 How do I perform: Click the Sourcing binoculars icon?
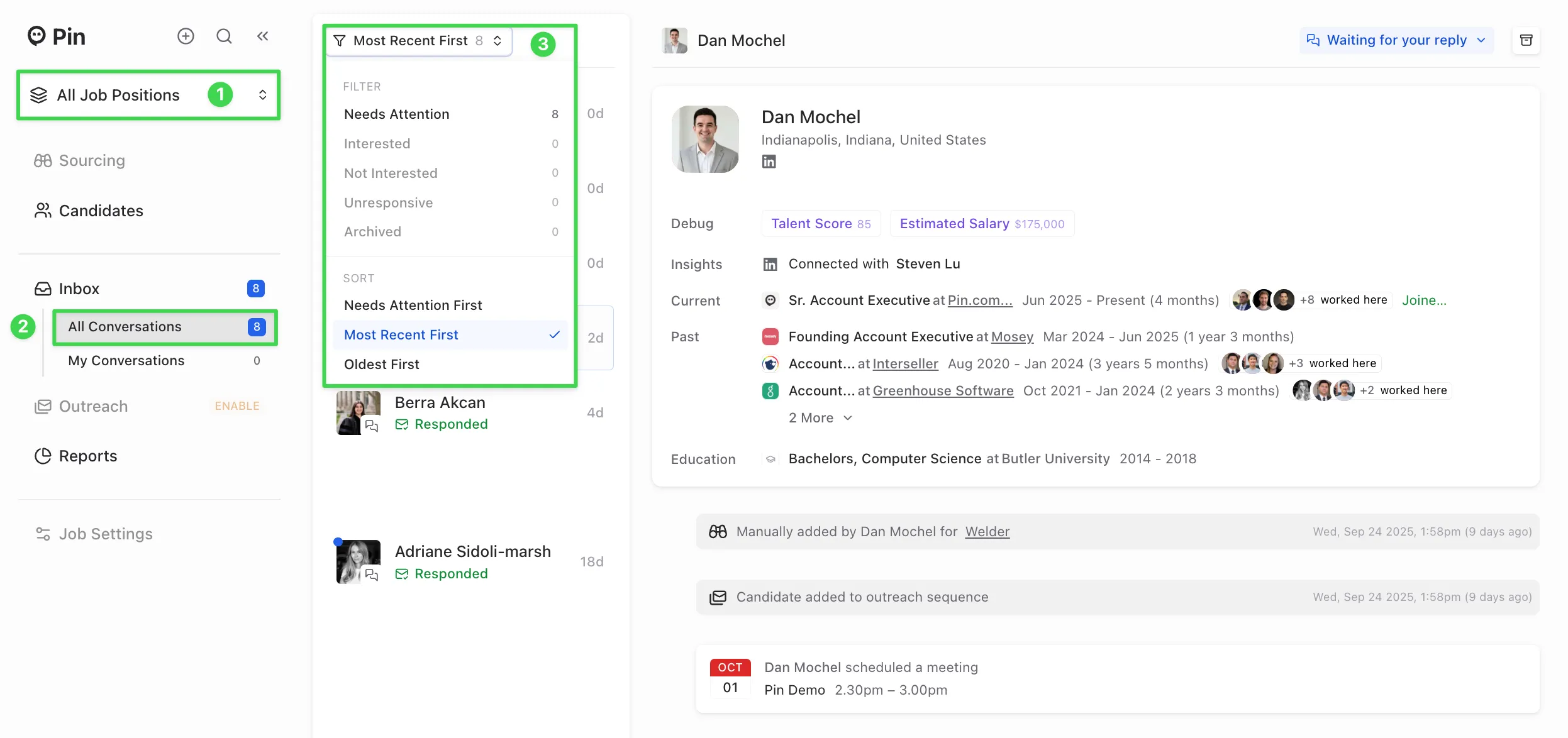[43, 161]
